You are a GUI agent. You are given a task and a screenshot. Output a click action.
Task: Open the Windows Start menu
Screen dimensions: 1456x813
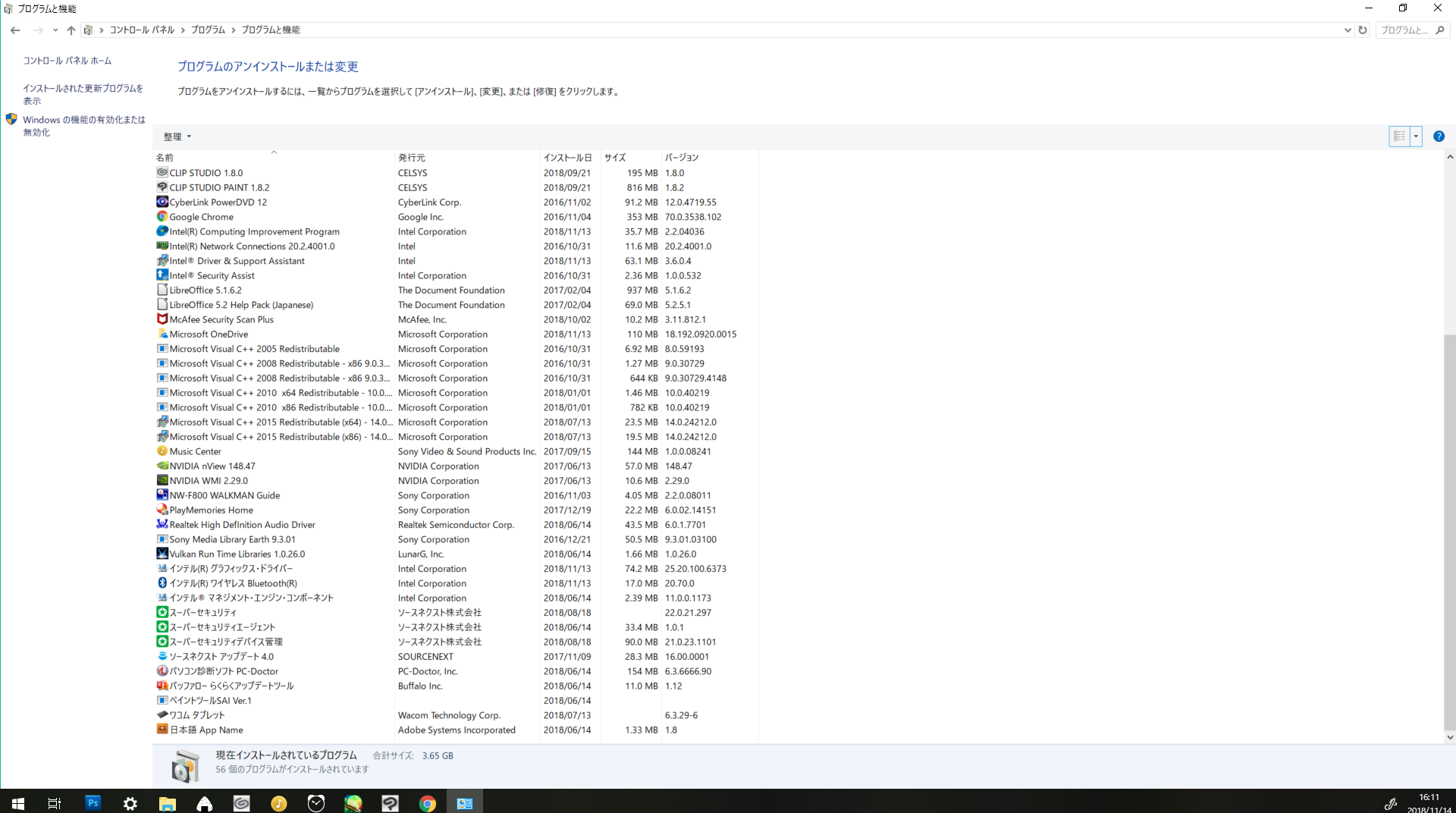(18, 802)
